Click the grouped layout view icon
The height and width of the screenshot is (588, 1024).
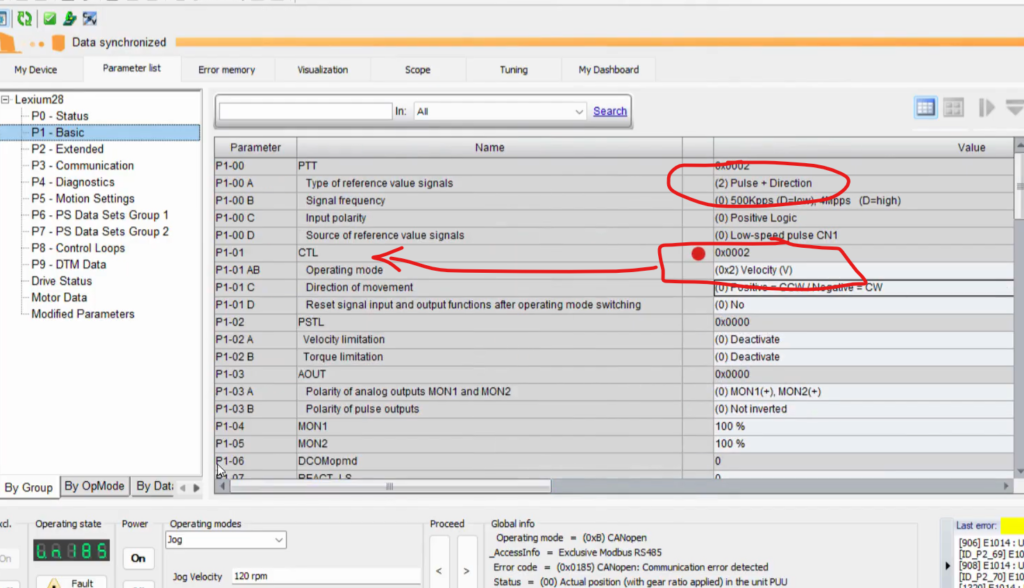pos(953,107)
